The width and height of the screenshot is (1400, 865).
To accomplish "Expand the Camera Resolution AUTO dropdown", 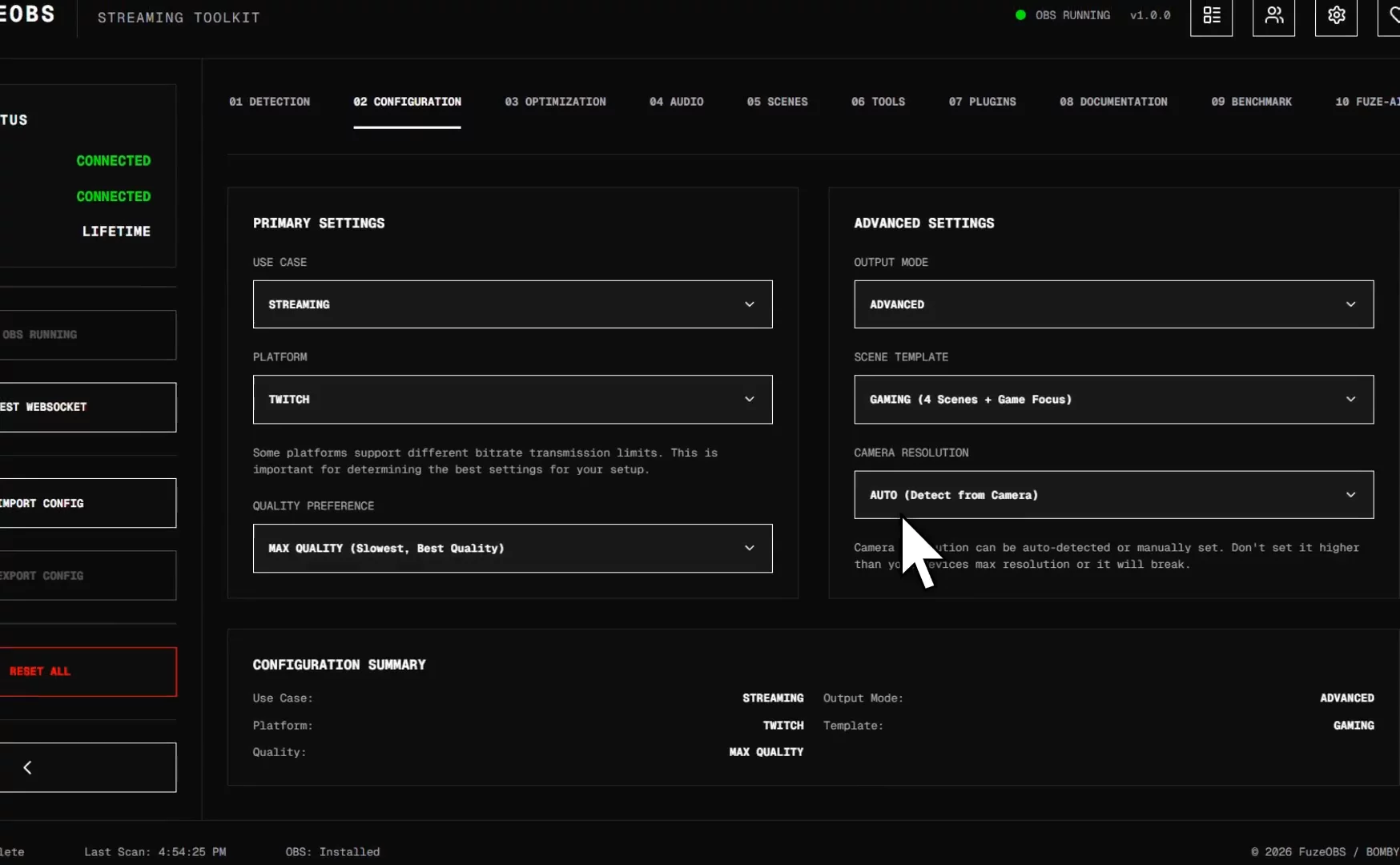I will pyautogui.click(x=1112, y=495).
